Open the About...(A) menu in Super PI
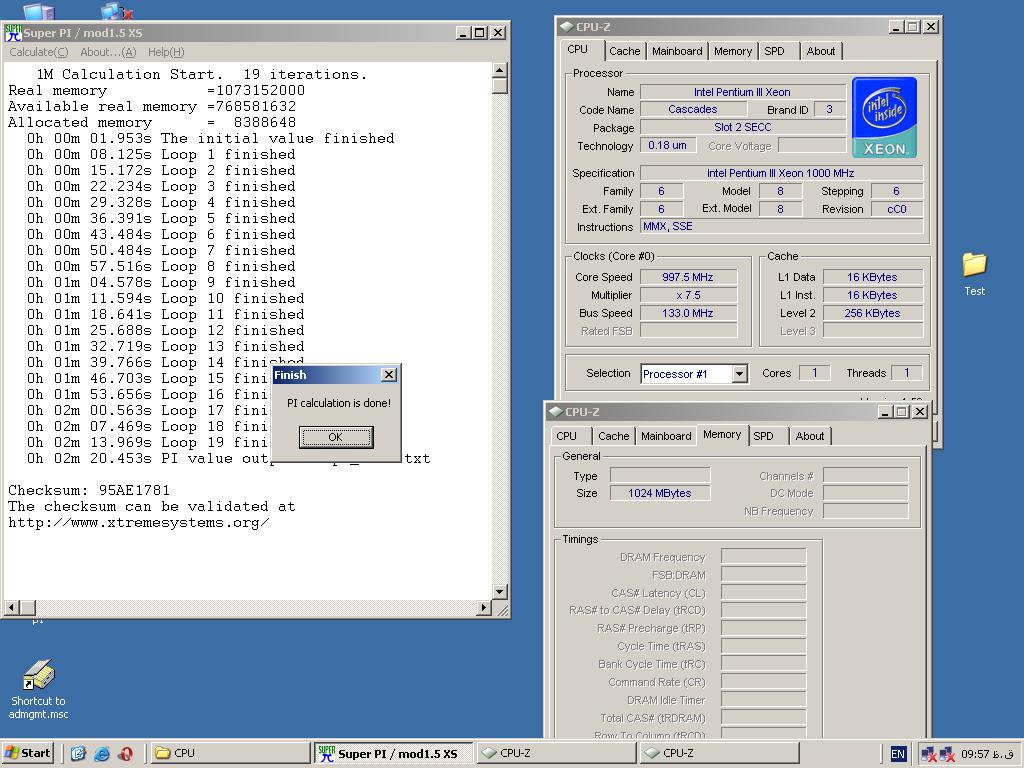Image resolution: width=1024 pixels, height=768 pixels. 108,52
